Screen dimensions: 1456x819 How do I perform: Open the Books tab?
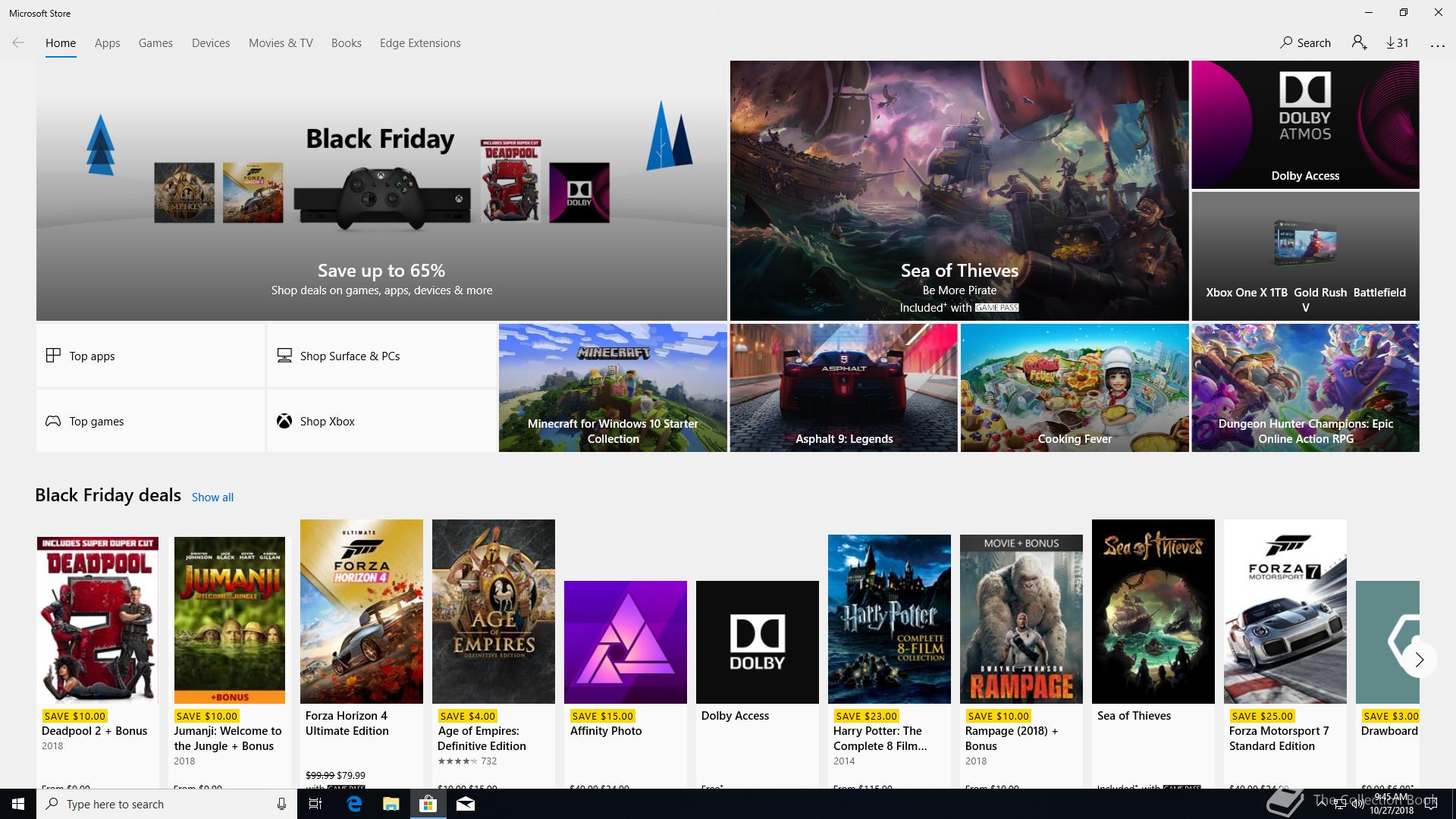point(346,43)
